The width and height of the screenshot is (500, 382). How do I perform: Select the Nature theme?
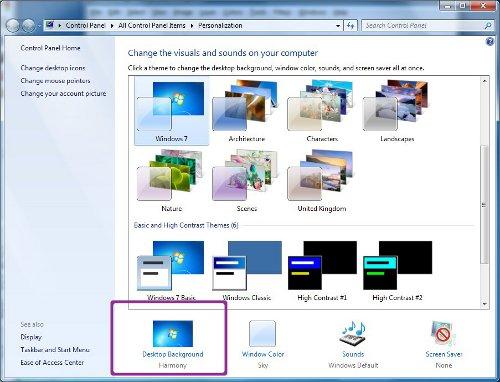pos(171,181)
